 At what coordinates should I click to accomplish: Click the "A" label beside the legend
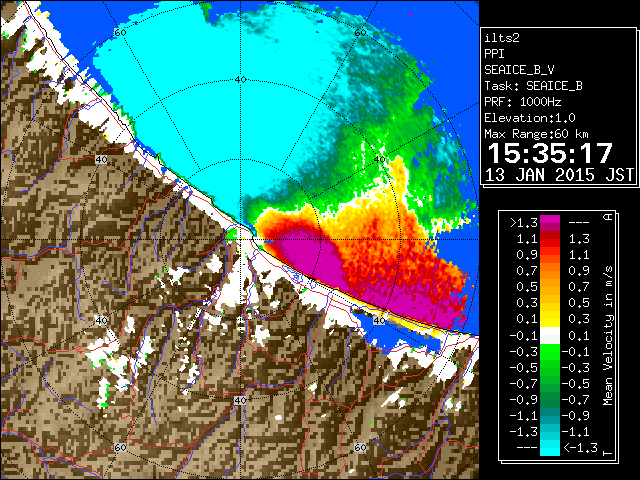pyautogui.click(x=608, y=216)
